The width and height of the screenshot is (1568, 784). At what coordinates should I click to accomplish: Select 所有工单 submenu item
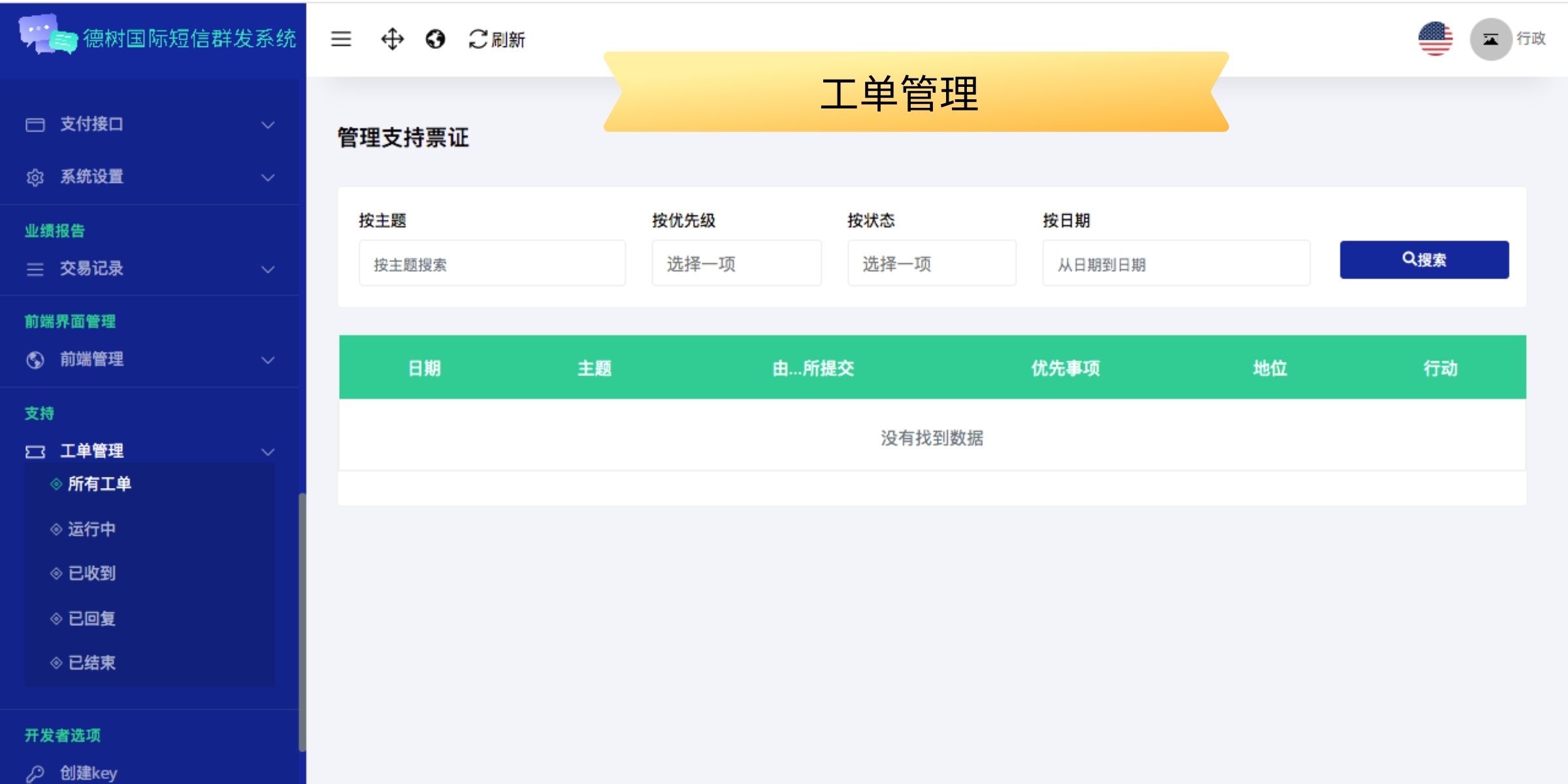(99, 484)
